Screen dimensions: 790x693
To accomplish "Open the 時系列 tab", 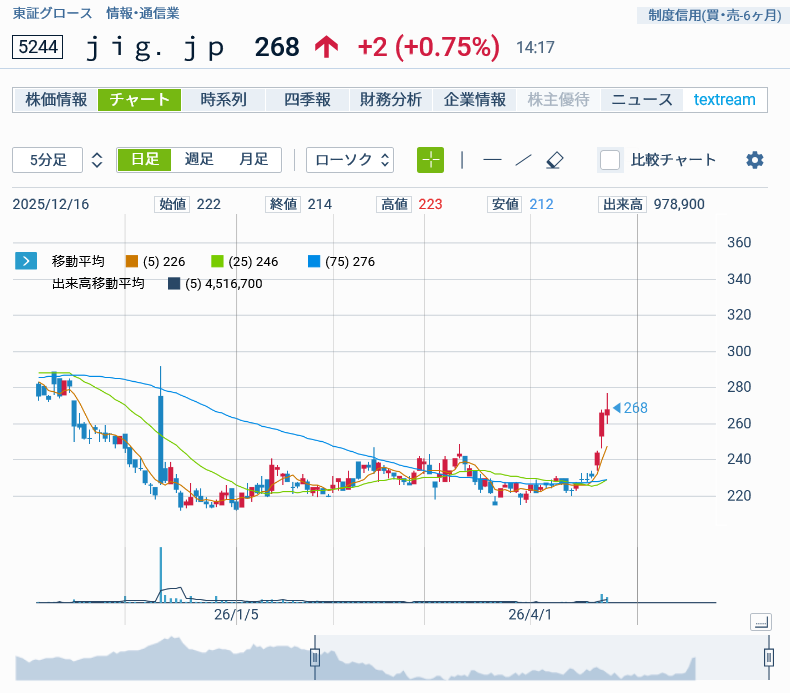I will 223,100.
